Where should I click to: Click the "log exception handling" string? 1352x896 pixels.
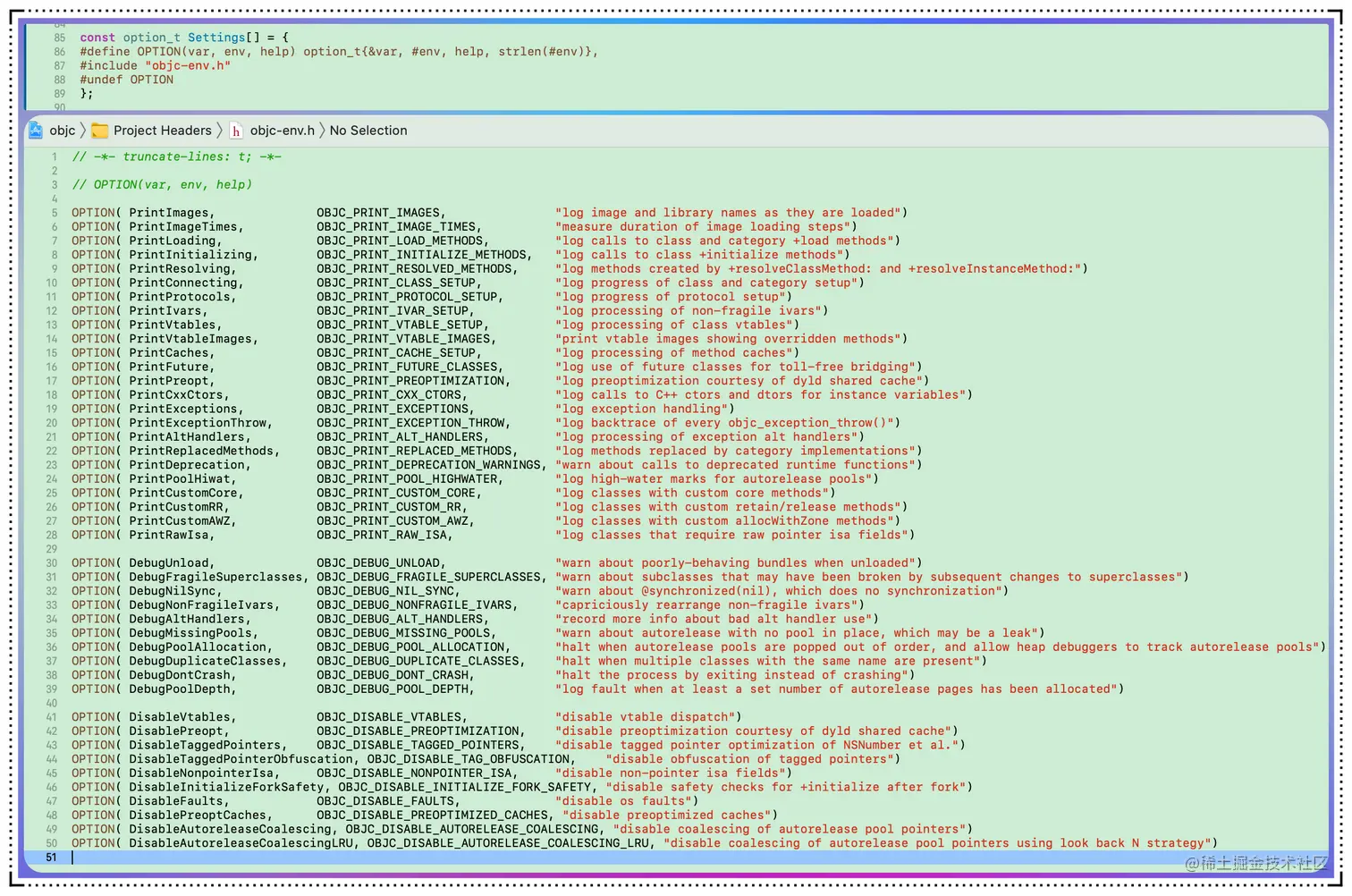pos(641,409)
